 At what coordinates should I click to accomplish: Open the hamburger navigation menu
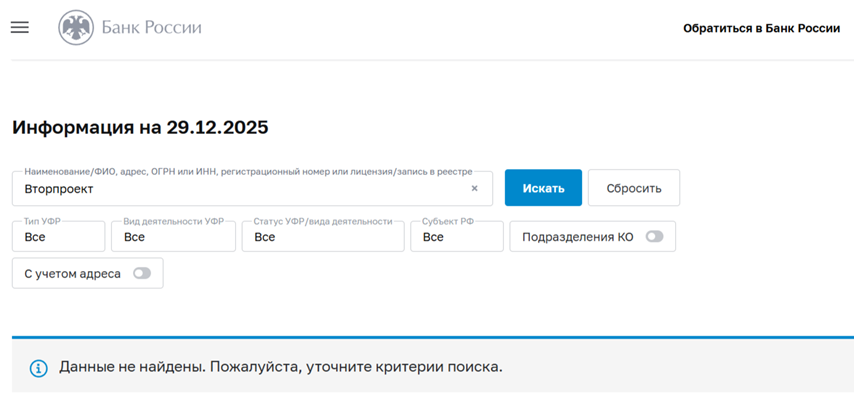coord(20,28)
